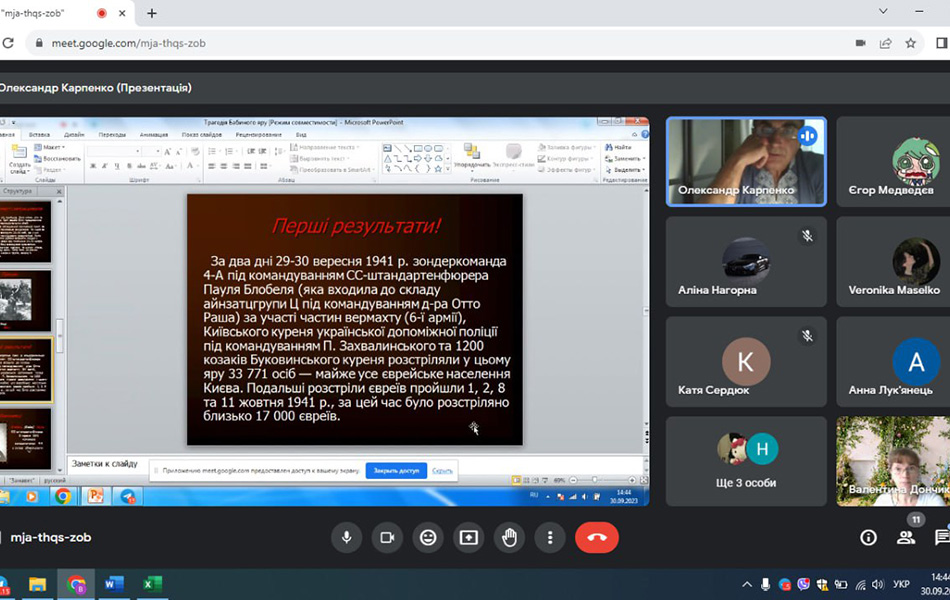Open a new browser tab
This screenshot has height=600, width=950.
pos(152,13)
